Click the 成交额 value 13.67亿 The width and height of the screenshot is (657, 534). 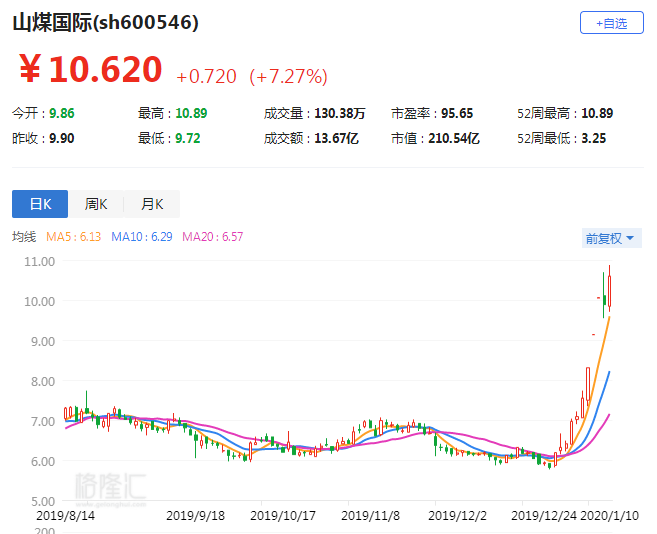pos(336,138)
